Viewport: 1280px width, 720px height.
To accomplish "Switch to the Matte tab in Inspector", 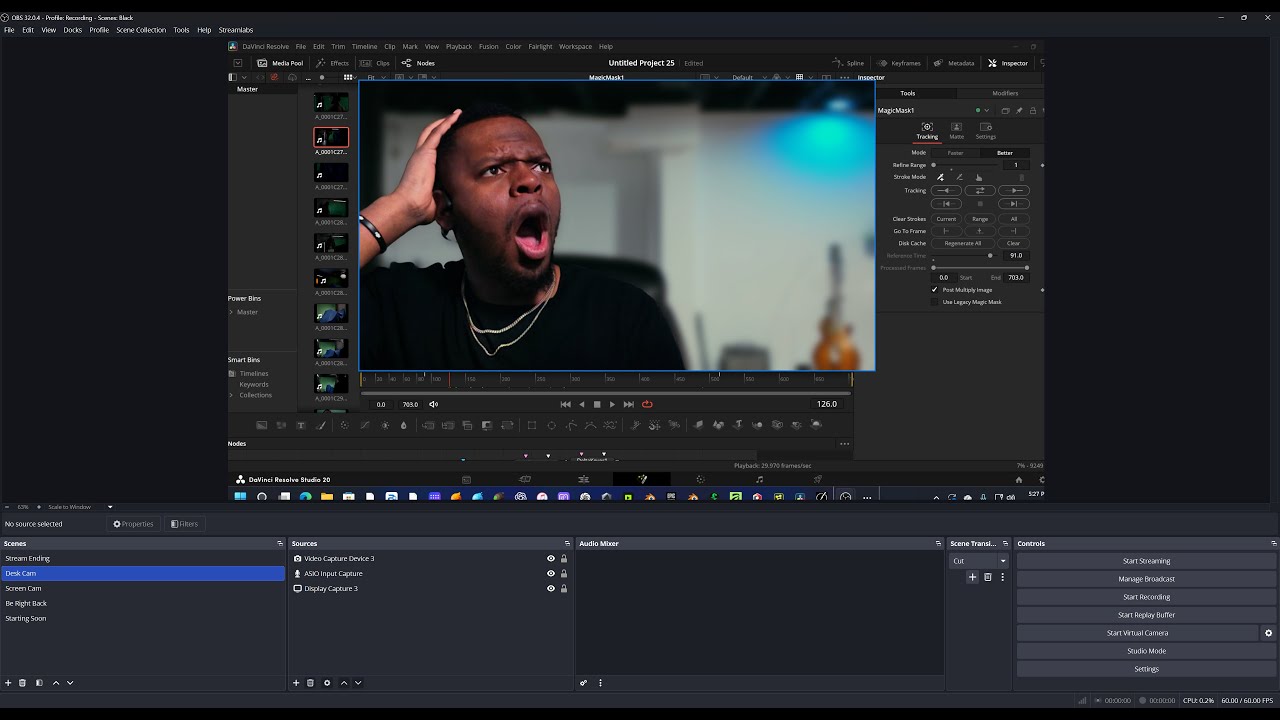I will click(956, 131).
